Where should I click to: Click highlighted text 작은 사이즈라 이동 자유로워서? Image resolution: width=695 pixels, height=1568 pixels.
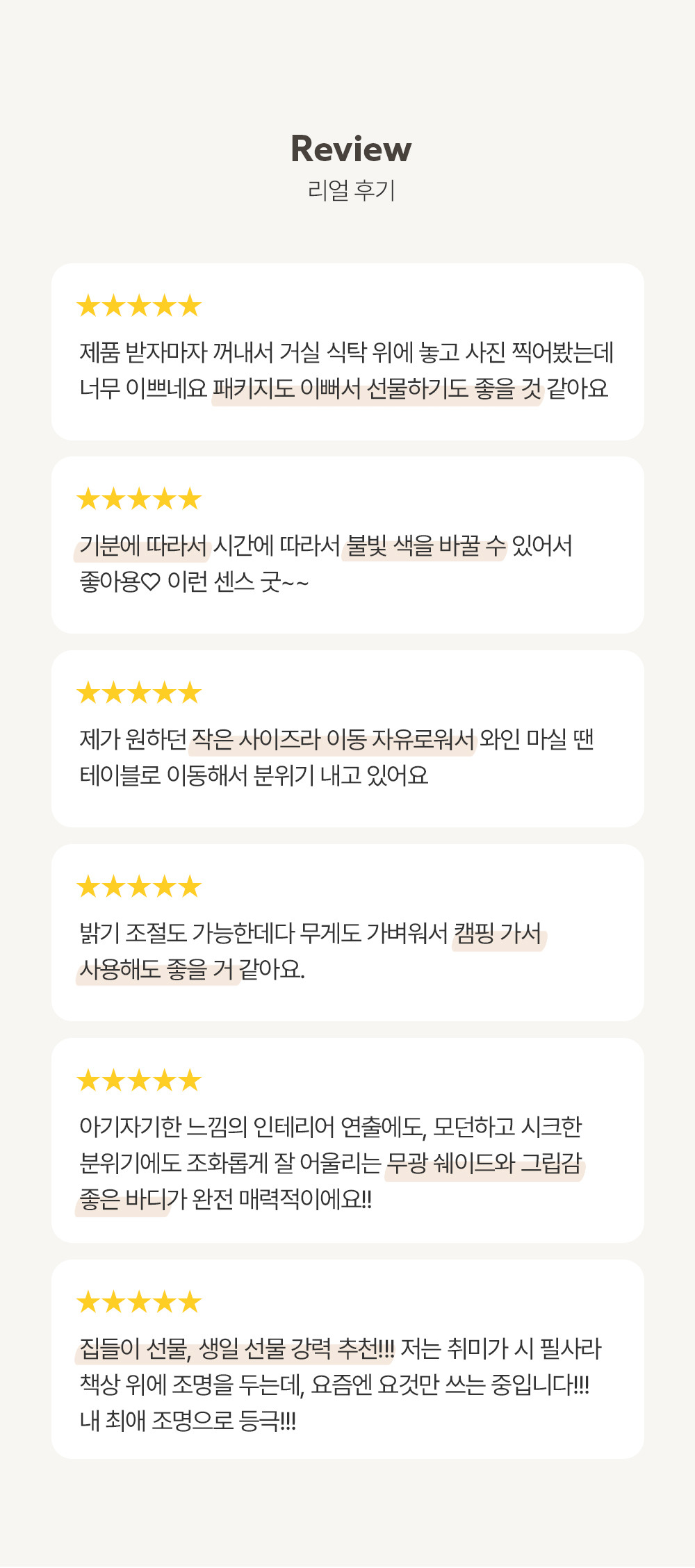click(332, 740)
